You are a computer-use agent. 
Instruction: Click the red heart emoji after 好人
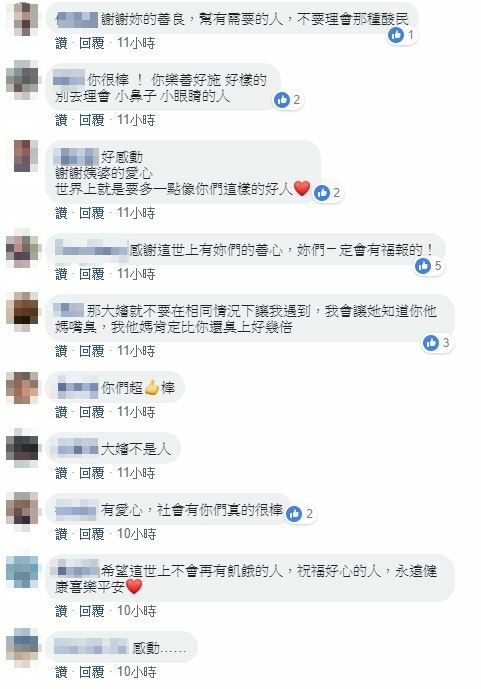[302, 189]
